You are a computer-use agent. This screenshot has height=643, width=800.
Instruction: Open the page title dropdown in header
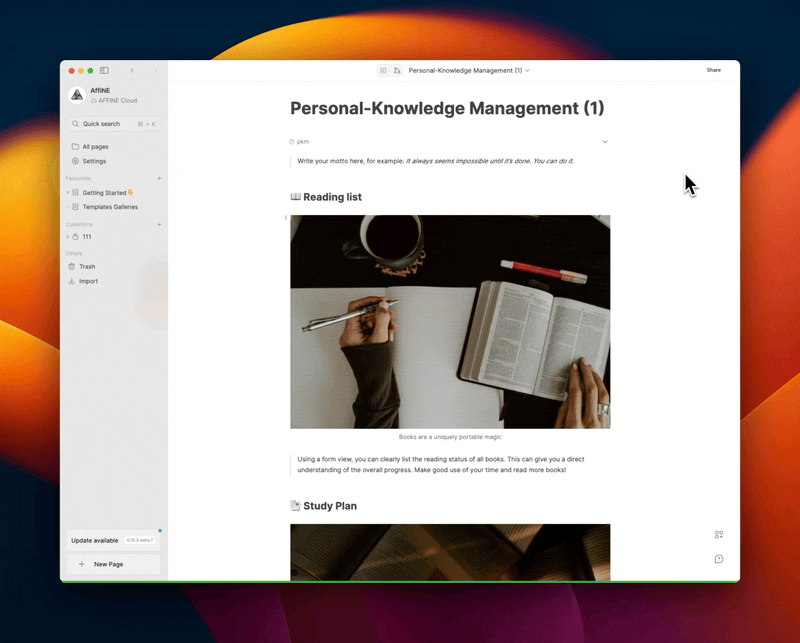(528, 70)
